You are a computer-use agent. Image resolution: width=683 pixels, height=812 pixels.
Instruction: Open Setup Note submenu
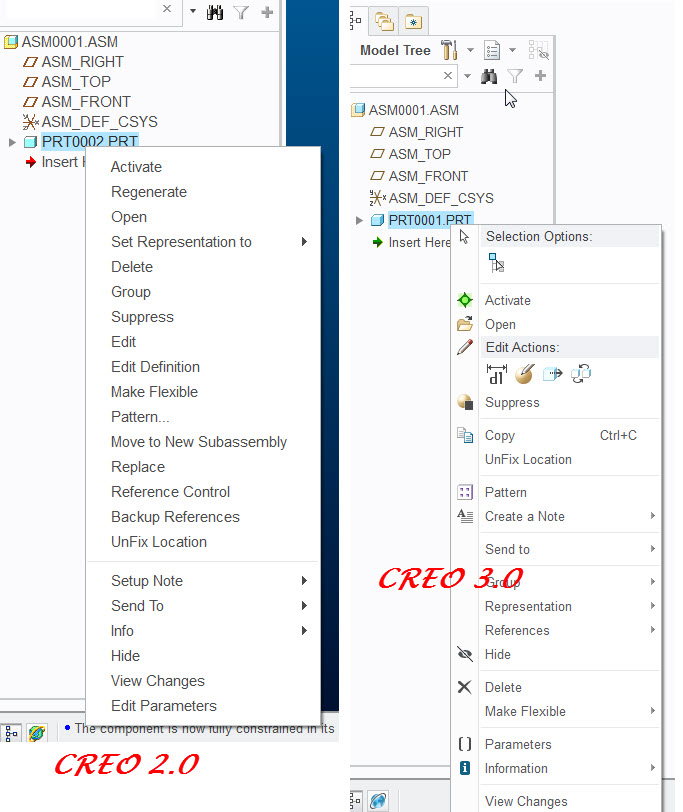[203, 581]
